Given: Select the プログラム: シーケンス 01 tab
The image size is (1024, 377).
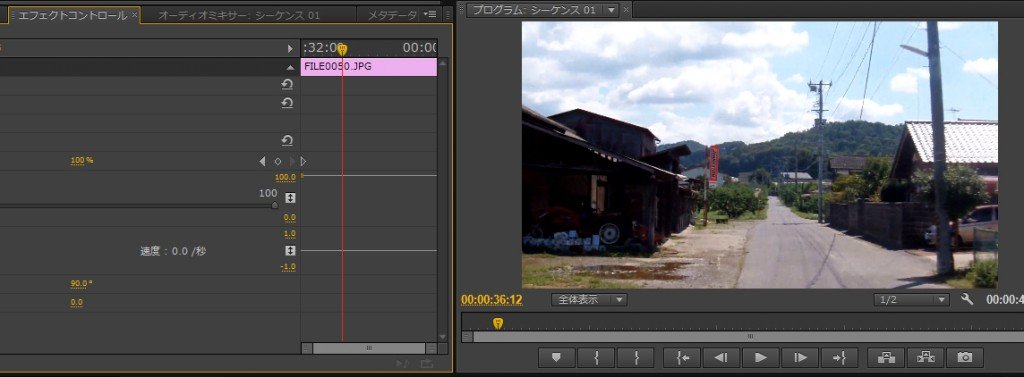Looking at the screenshot, I should pyautogui.click(x=534, y=10).
